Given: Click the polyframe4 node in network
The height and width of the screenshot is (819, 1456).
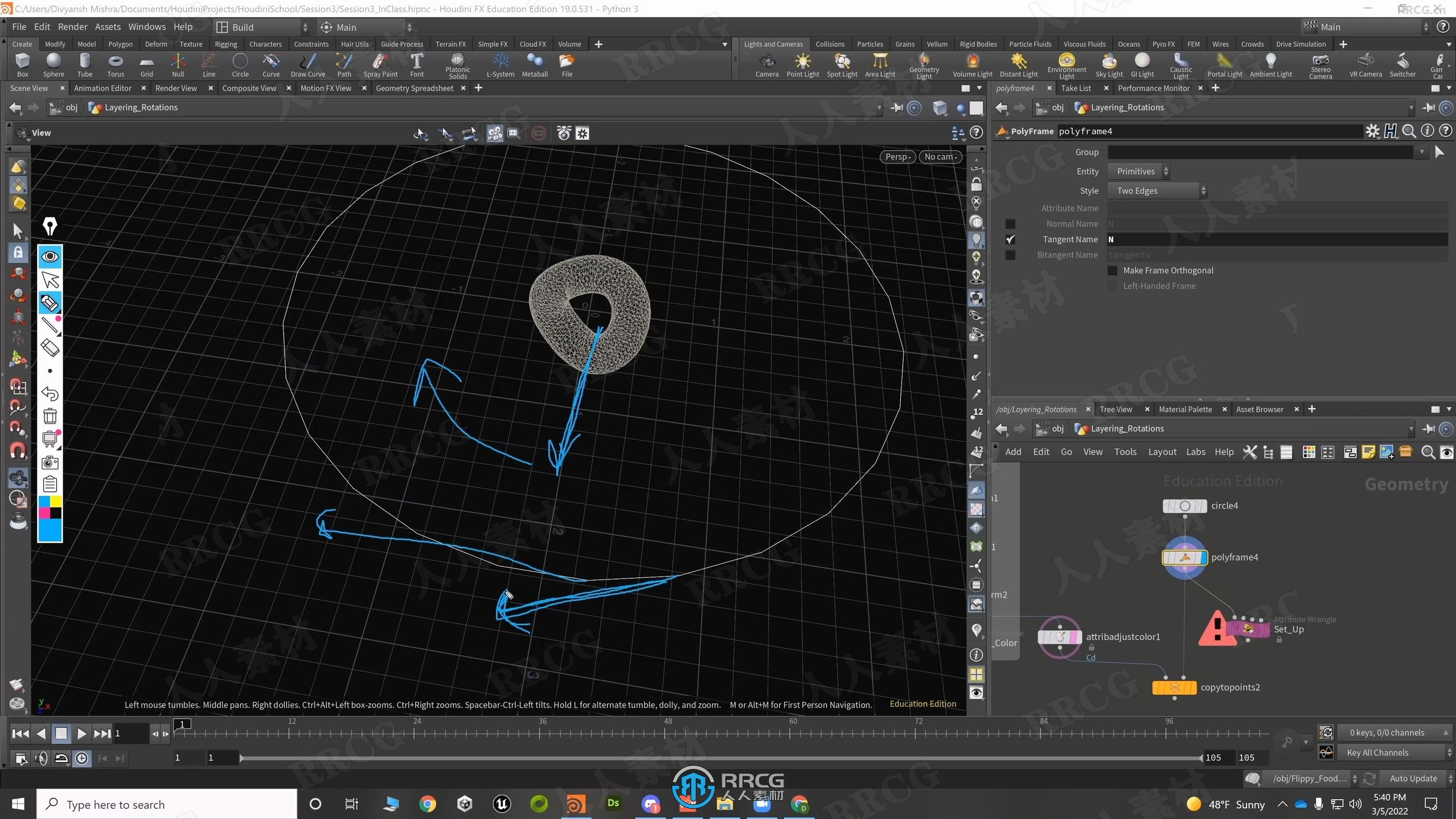Looking at the screenshot, I should point(1185,557).
